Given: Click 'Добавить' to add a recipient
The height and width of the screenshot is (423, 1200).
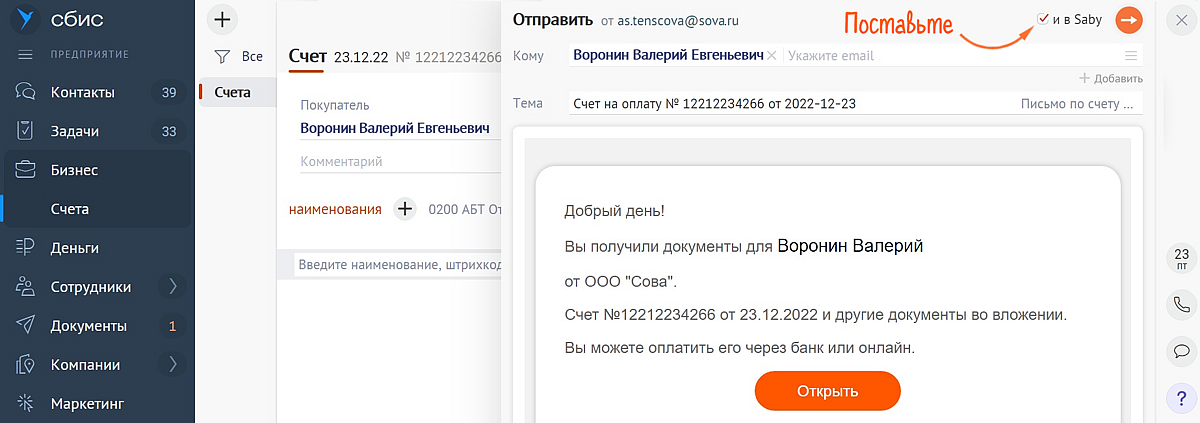Looking at the screenshot, I should coord(1111,78).
